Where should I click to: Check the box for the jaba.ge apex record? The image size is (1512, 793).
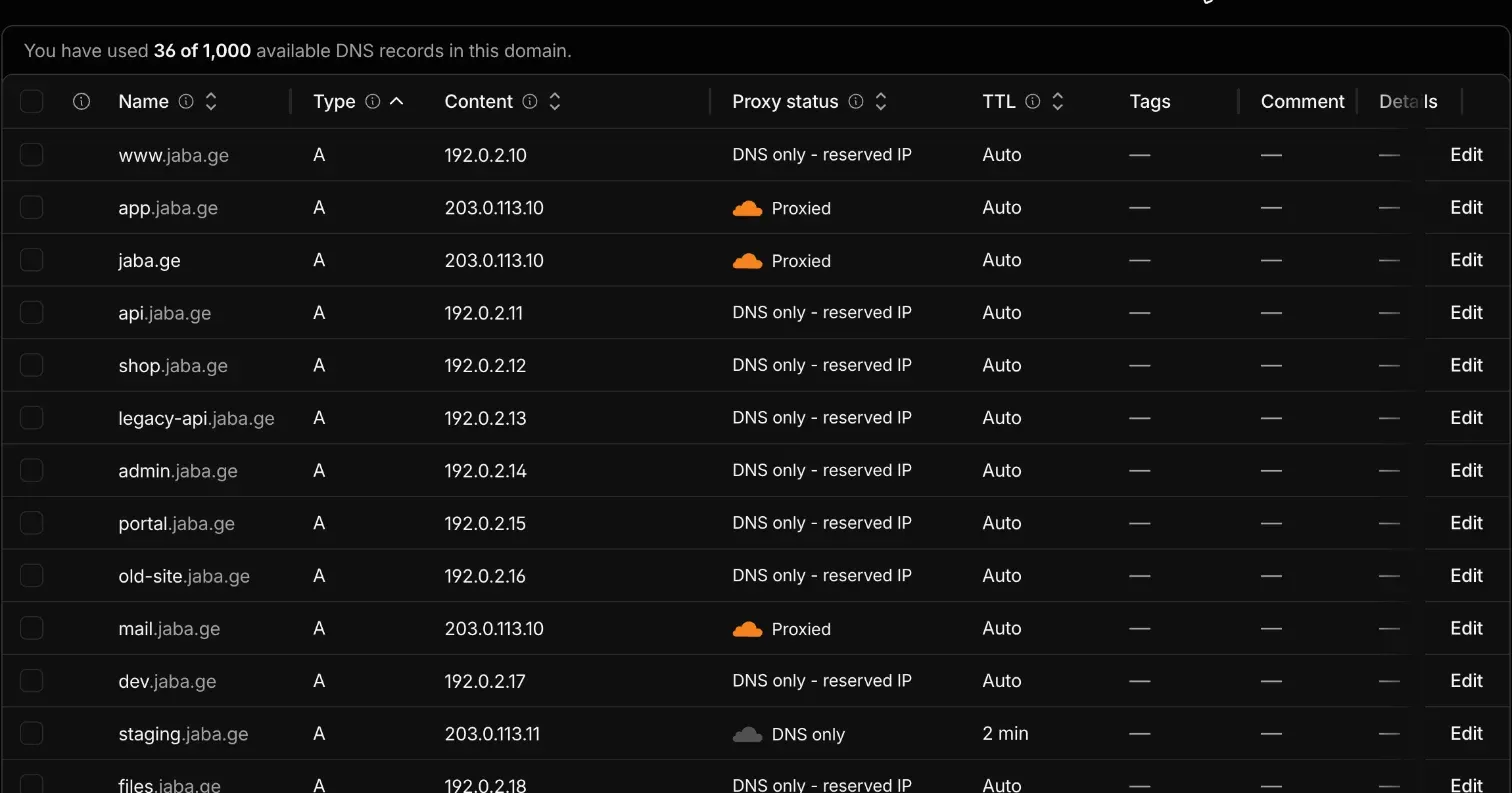32,260
